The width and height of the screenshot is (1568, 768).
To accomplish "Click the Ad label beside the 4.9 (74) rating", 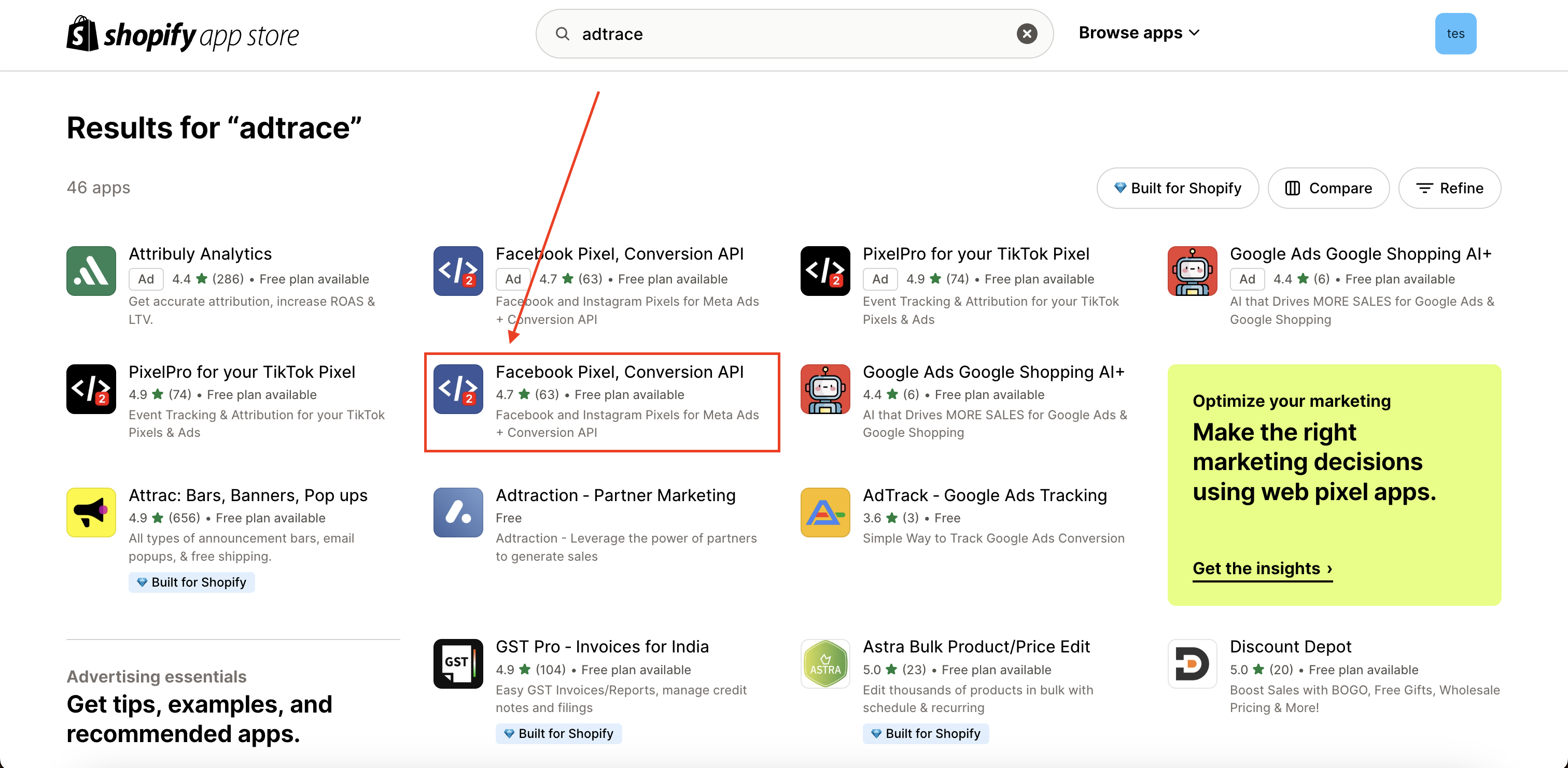I will coord(880,279).
